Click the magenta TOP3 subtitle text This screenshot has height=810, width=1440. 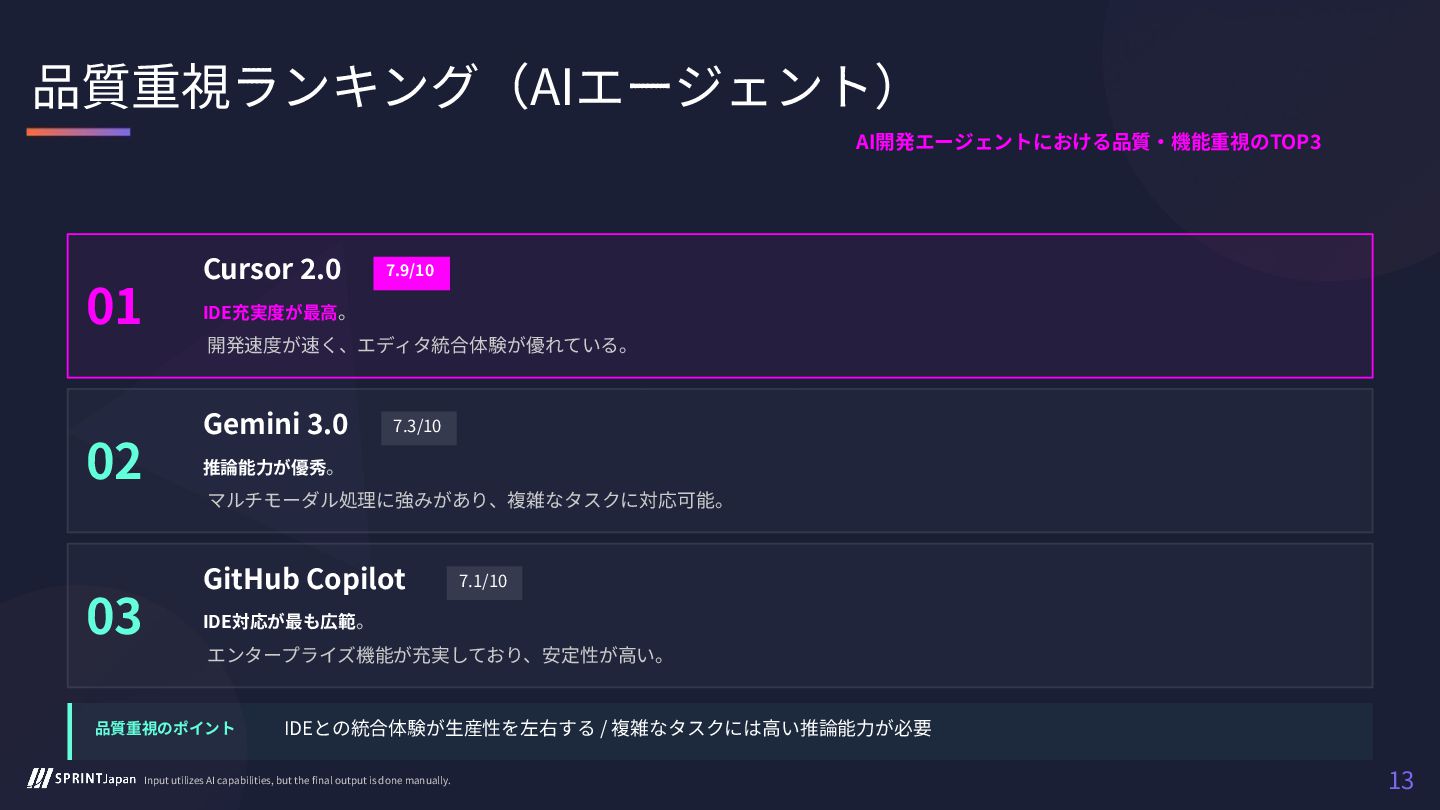[x=1088, y=142]
